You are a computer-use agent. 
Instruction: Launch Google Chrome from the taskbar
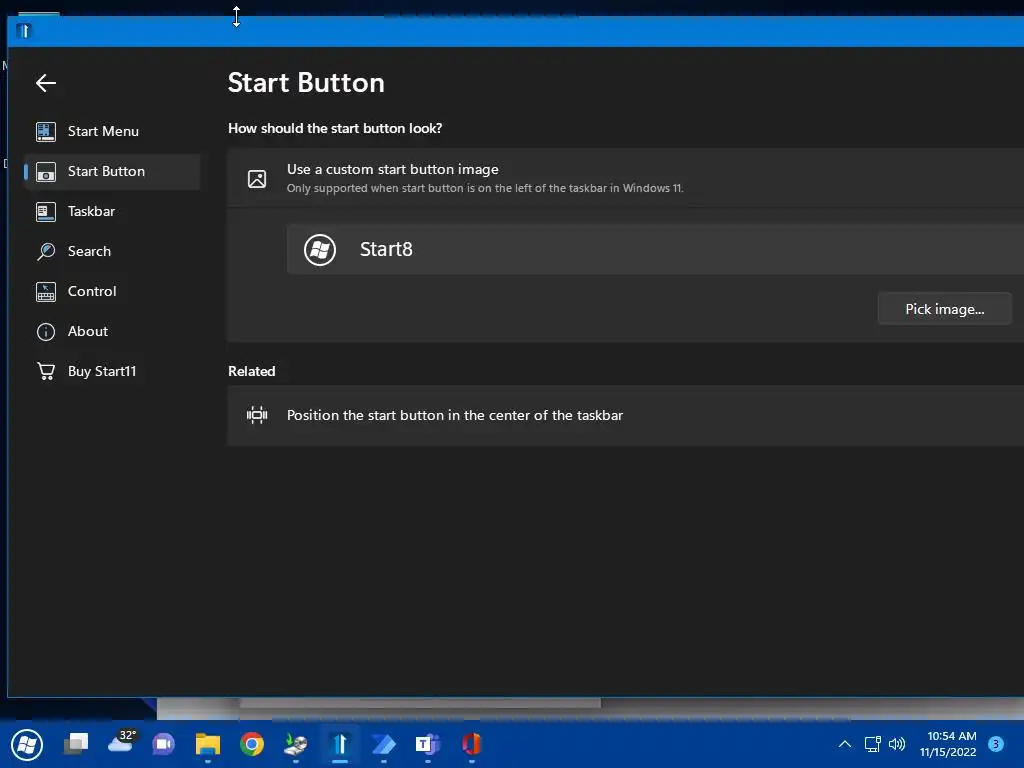(251, 744)
